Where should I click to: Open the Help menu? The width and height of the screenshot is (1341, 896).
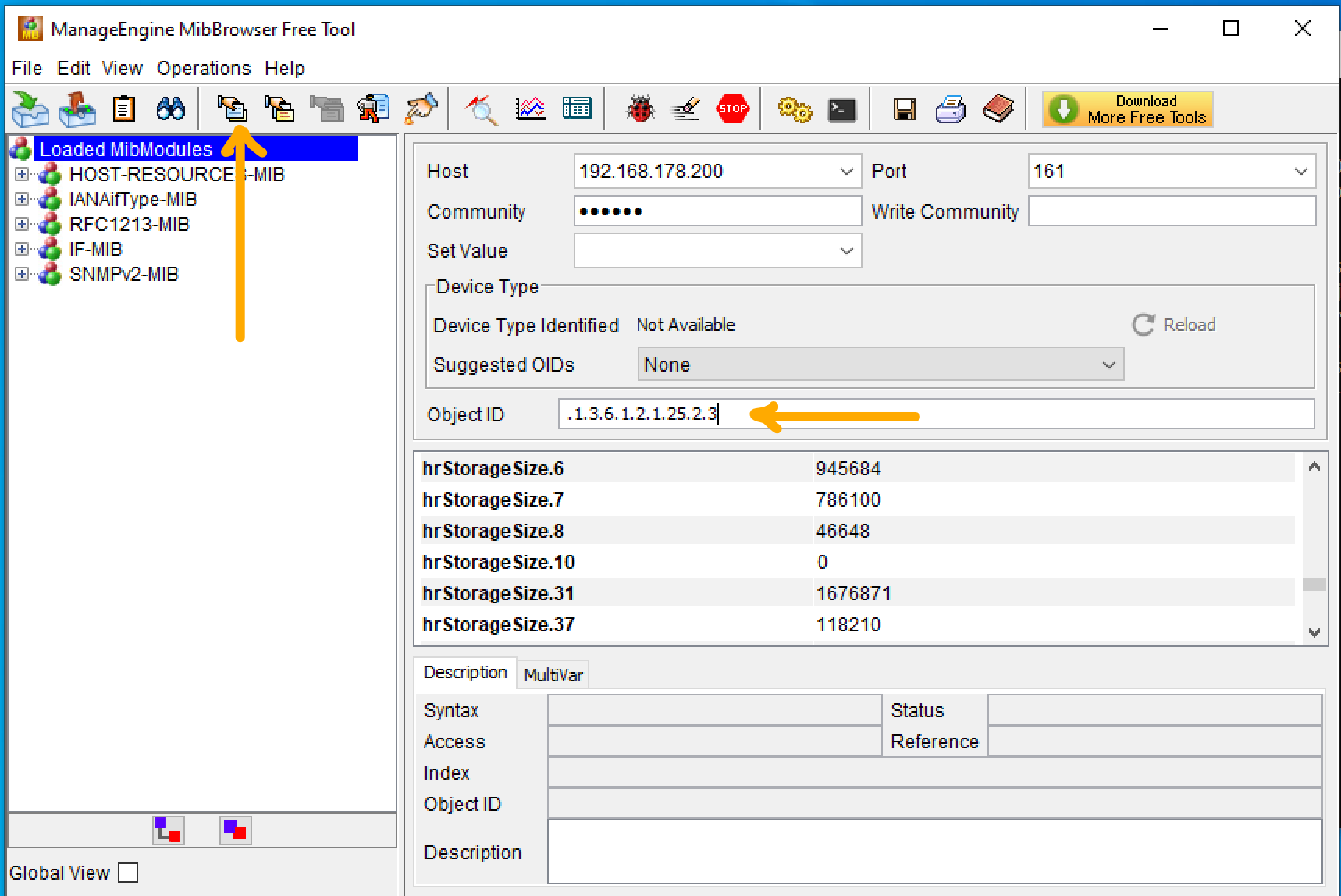click(284, 68)
